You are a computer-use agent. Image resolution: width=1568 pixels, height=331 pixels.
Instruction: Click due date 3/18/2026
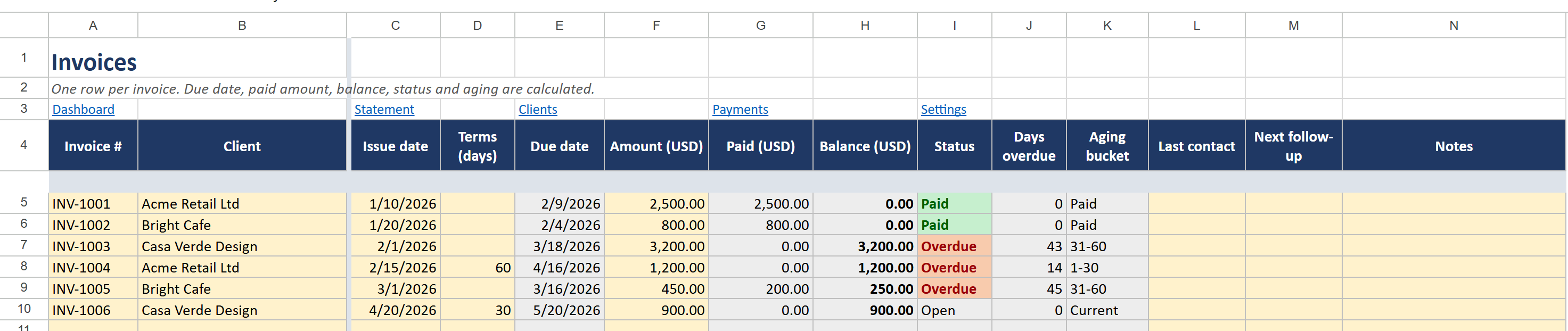tap(560, 246)
